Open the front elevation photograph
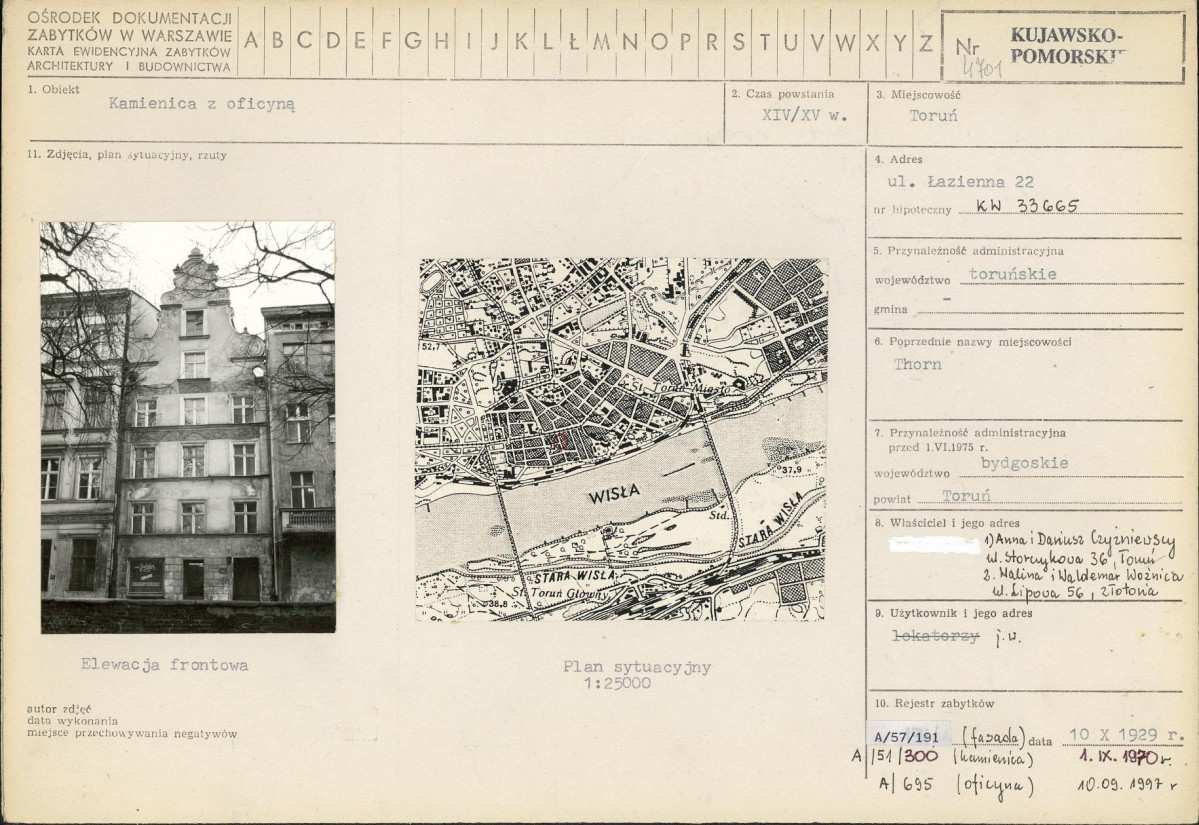 (x=187, y=426)
